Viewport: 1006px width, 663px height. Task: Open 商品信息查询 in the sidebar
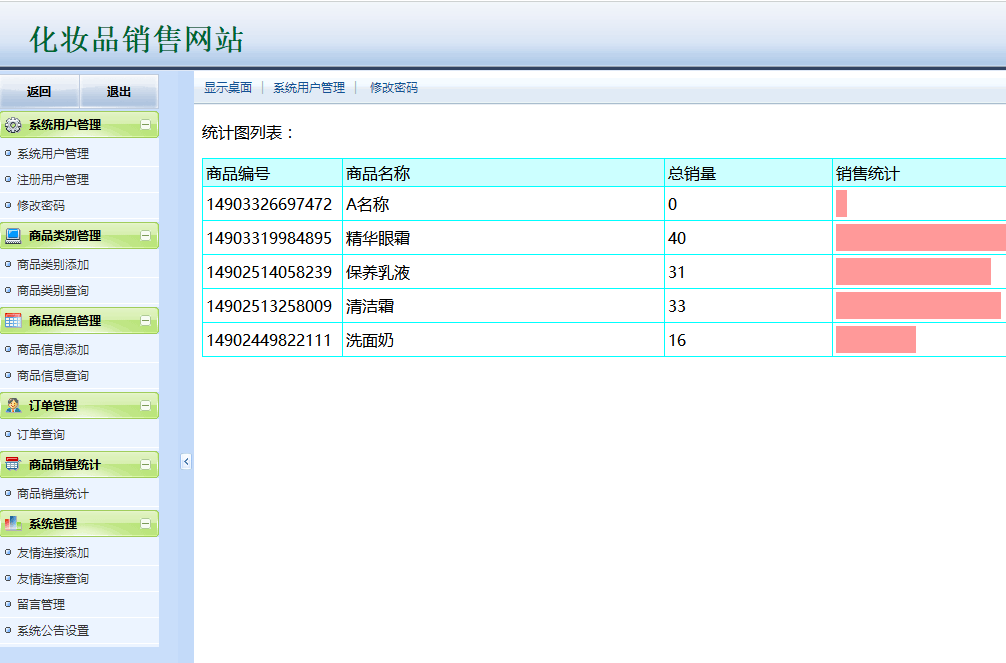point(53,375)
